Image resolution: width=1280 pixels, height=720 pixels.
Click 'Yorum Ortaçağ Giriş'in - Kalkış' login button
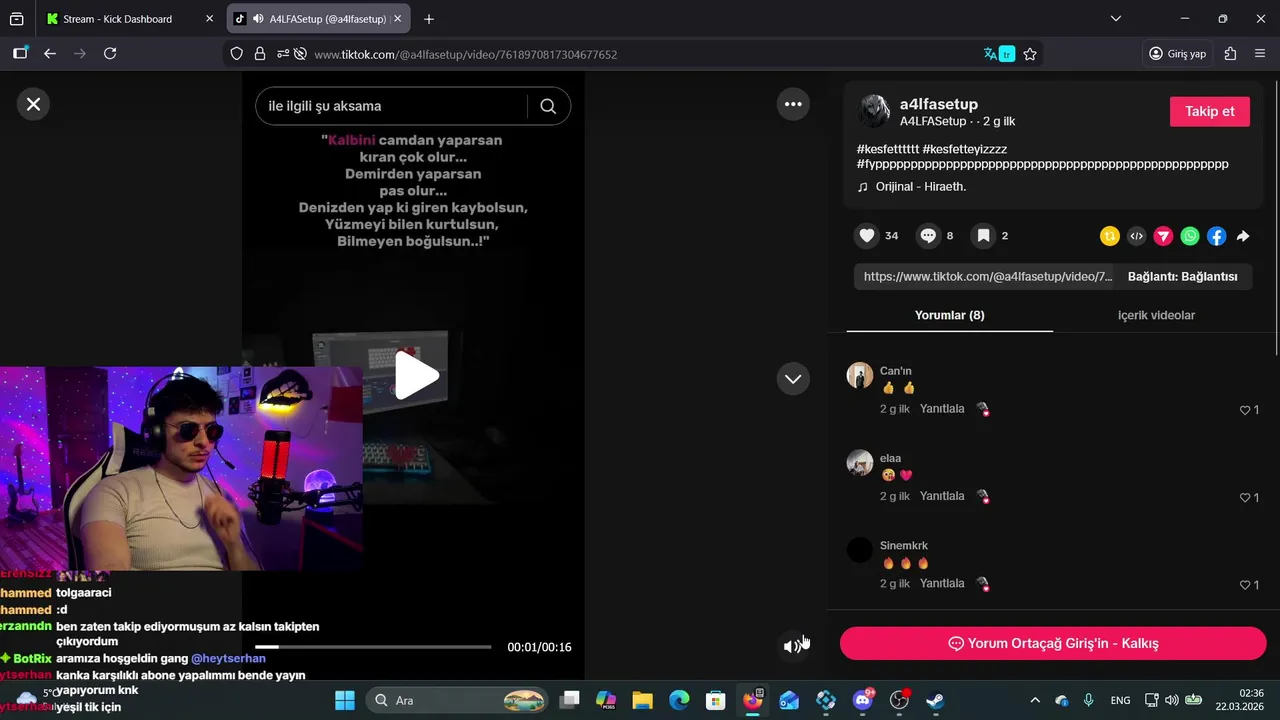coord(1053,643)
